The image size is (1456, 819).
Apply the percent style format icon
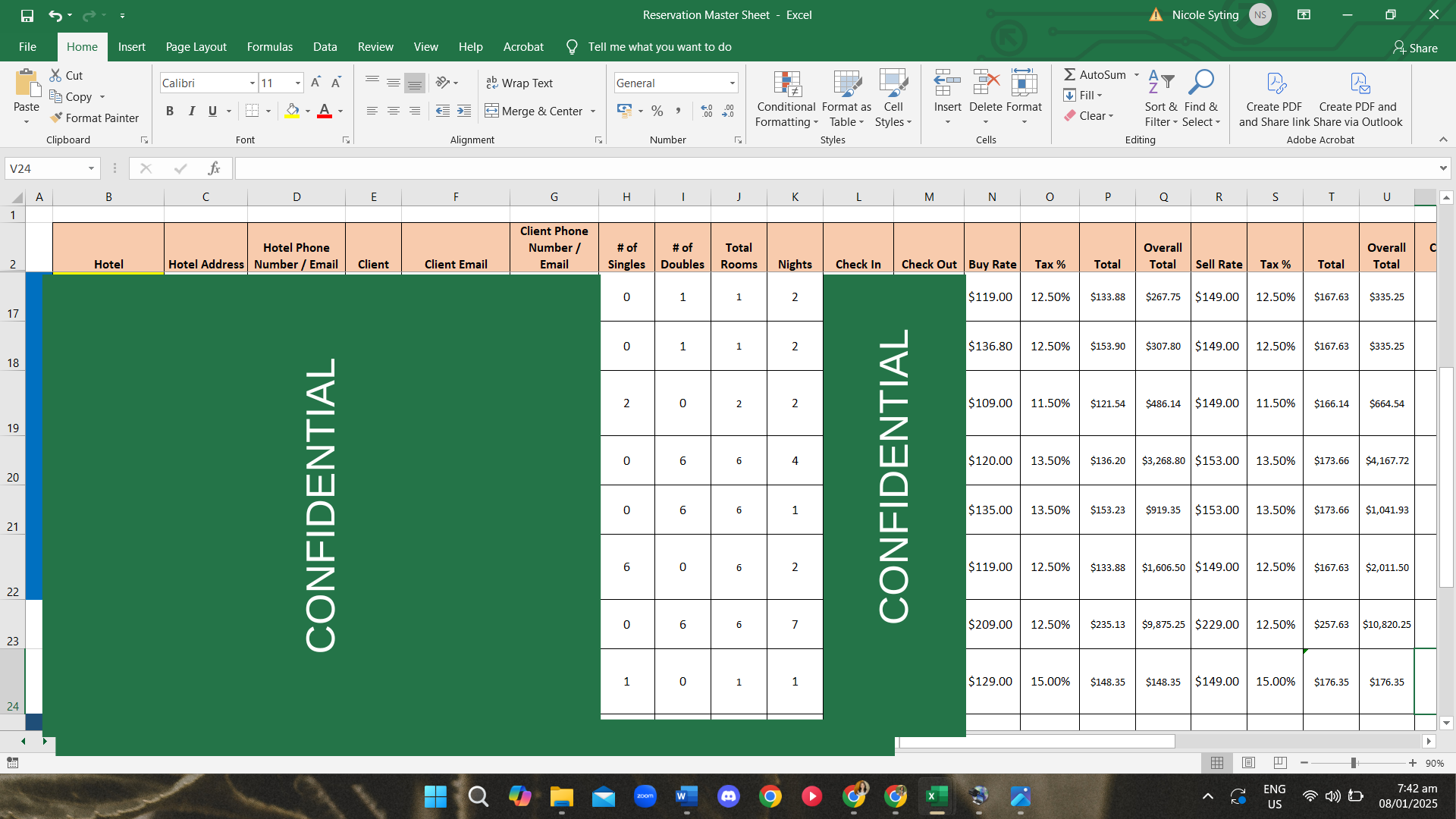click(x=657, y=111)
